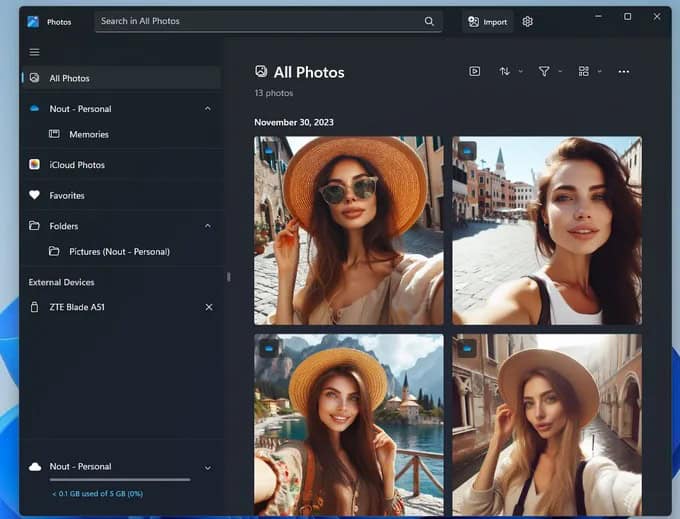
Task: Click OneDrive cloud badge on top-right photo
Action: (467, 151)
